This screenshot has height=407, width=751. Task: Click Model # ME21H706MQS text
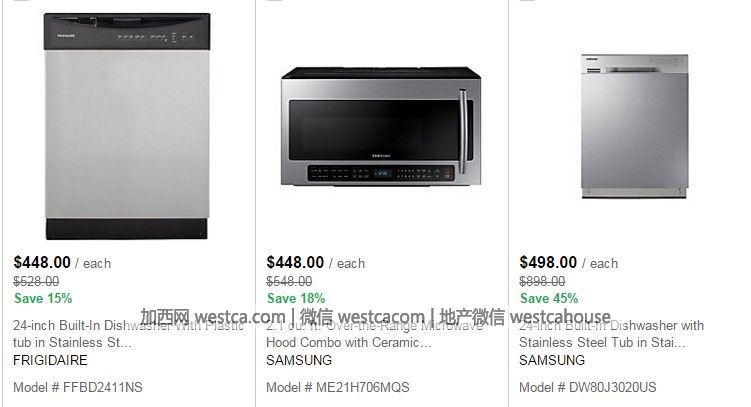(x=338, y=387)
